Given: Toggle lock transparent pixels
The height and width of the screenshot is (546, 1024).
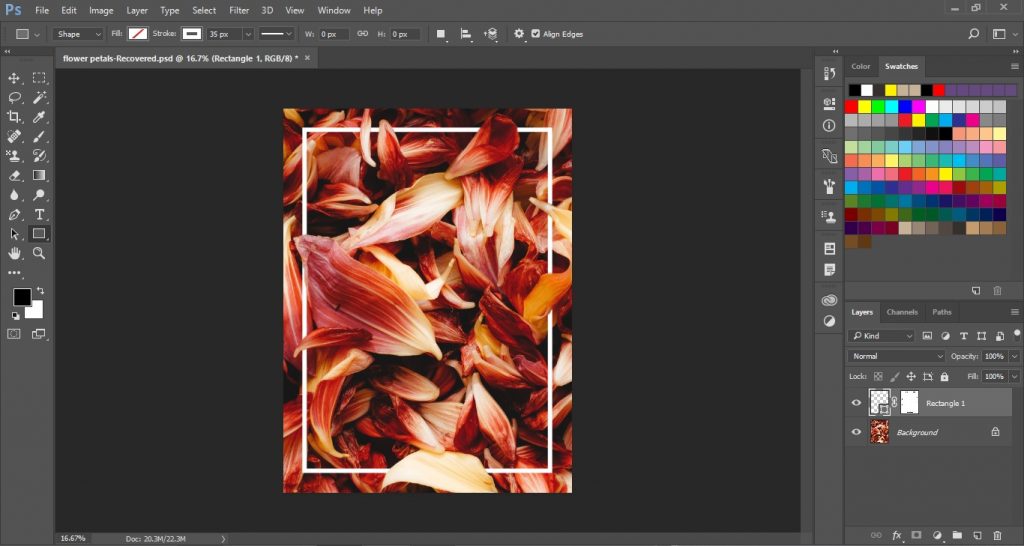Looking at the screenshot, I should [878, 377].
